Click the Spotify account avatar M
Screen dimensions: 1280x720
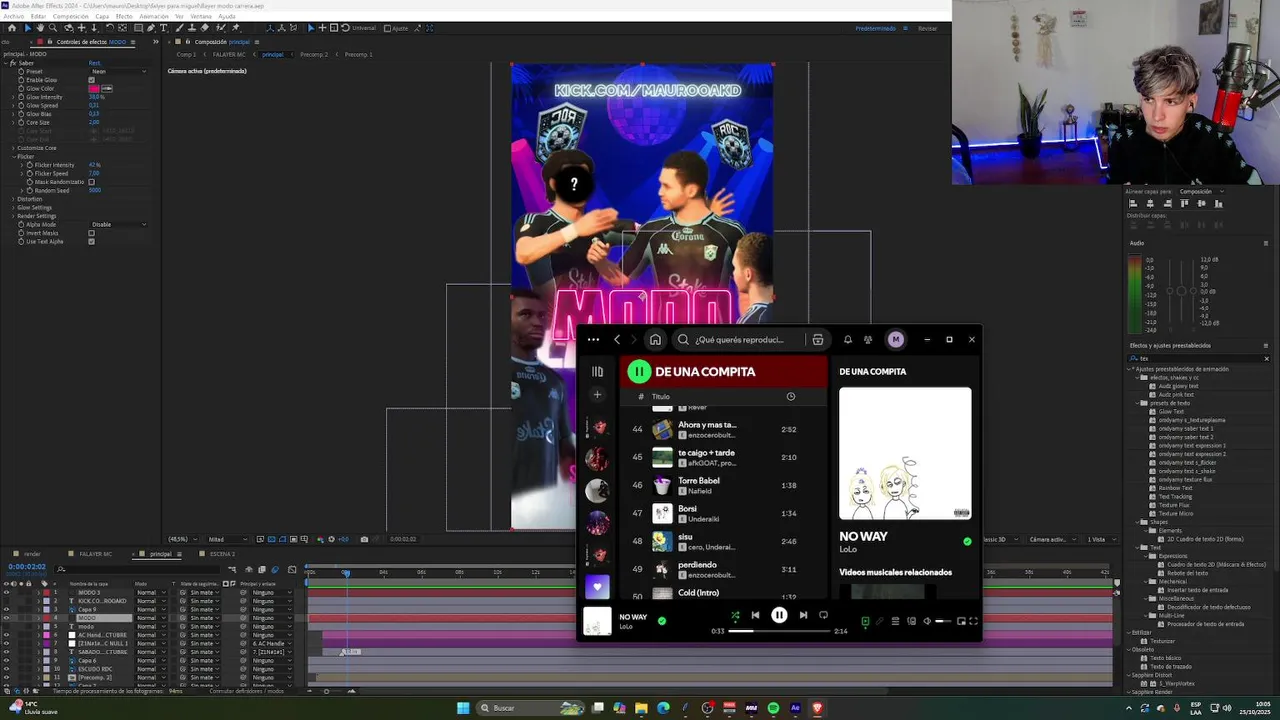click(896, 340)
